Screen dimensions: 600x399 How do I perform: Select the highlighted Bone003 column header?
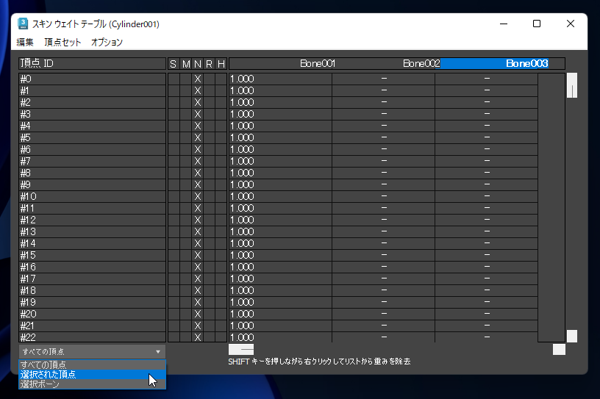click(x=494, y=64)
